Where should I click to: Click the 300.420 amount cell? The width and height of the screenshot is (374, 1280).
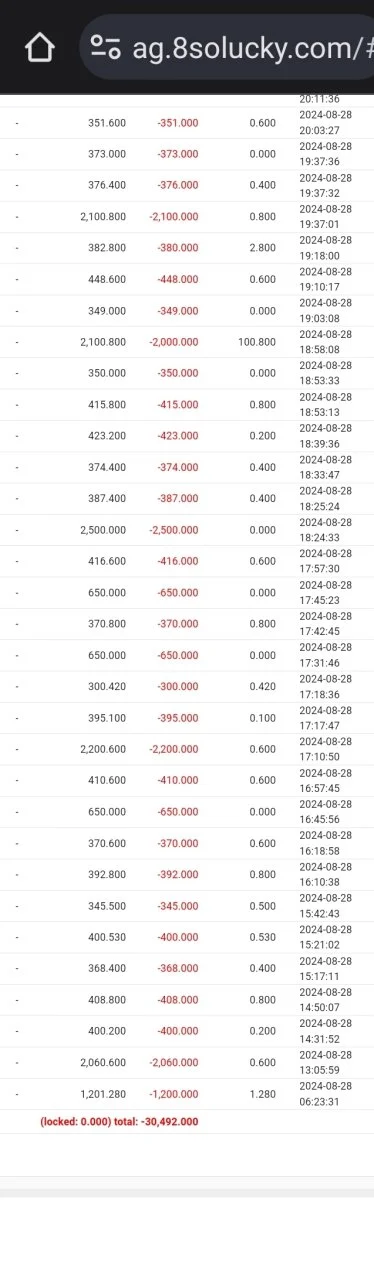tap(108, 687)
